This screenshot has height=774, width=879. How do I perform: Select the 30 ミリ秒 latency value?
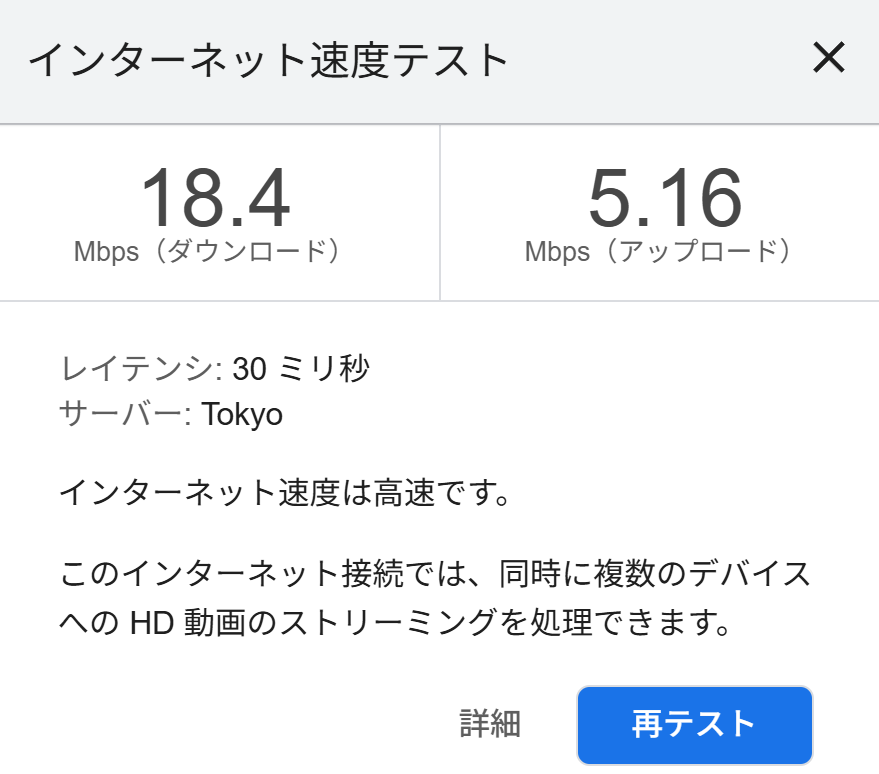(x=301, y=369)
